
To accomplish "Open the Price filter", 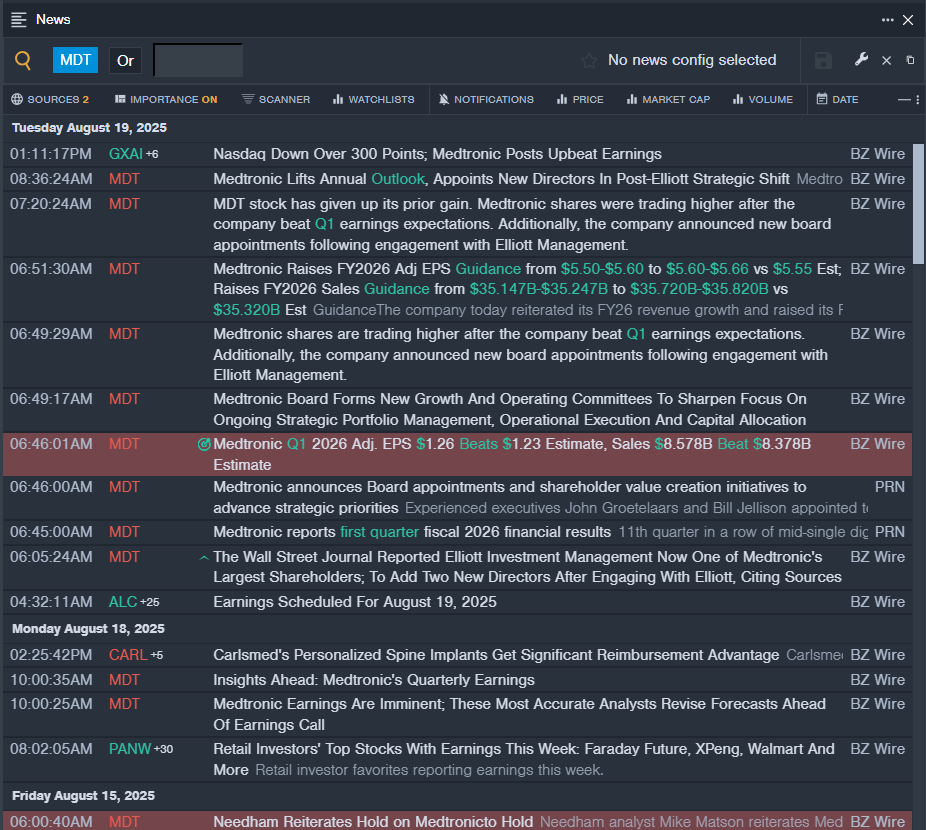I will pyautogui.click(x=580, y=99).
